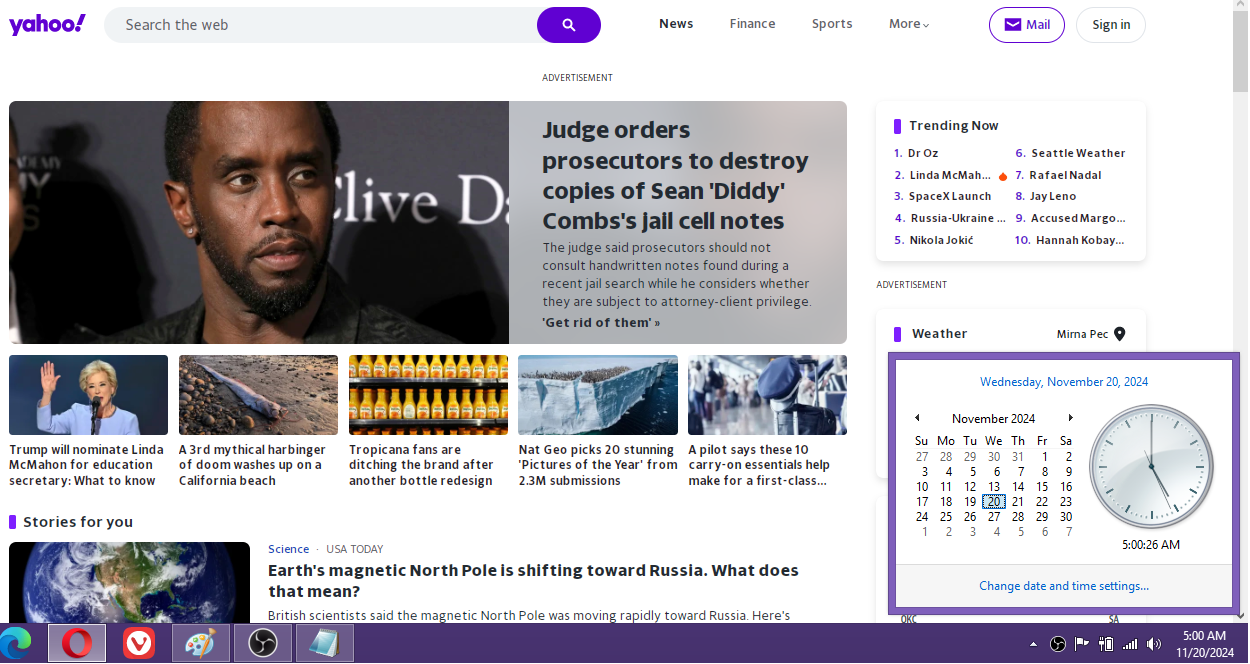
Task: Click the scrollbar up arrow
Action: (1240, 6)
